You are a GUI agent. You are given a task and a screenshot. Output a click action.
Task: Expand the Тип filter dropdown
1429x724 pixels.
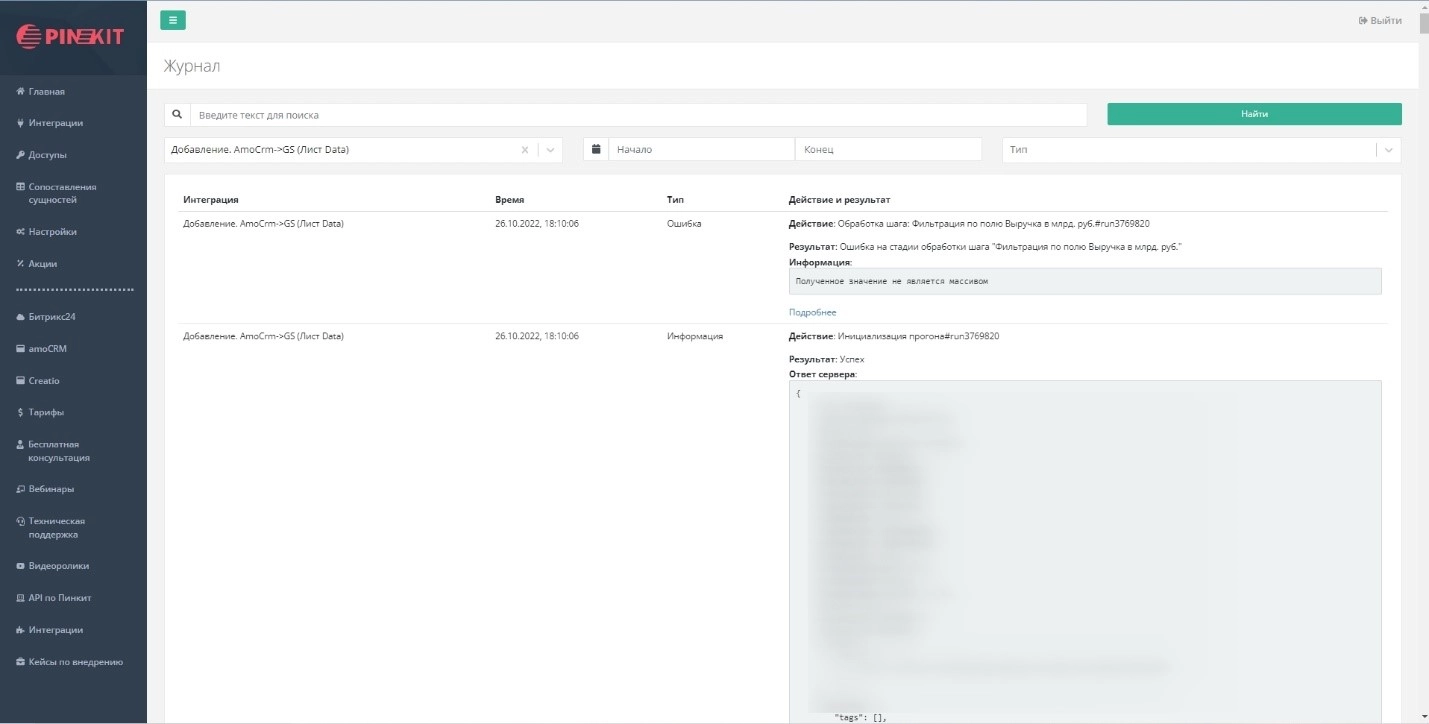pos(1388,150)
